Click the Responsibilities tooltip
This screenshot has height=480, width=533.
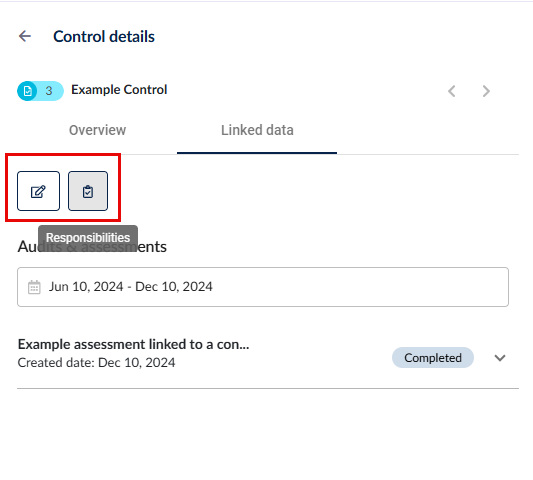(x=88, y=238)
